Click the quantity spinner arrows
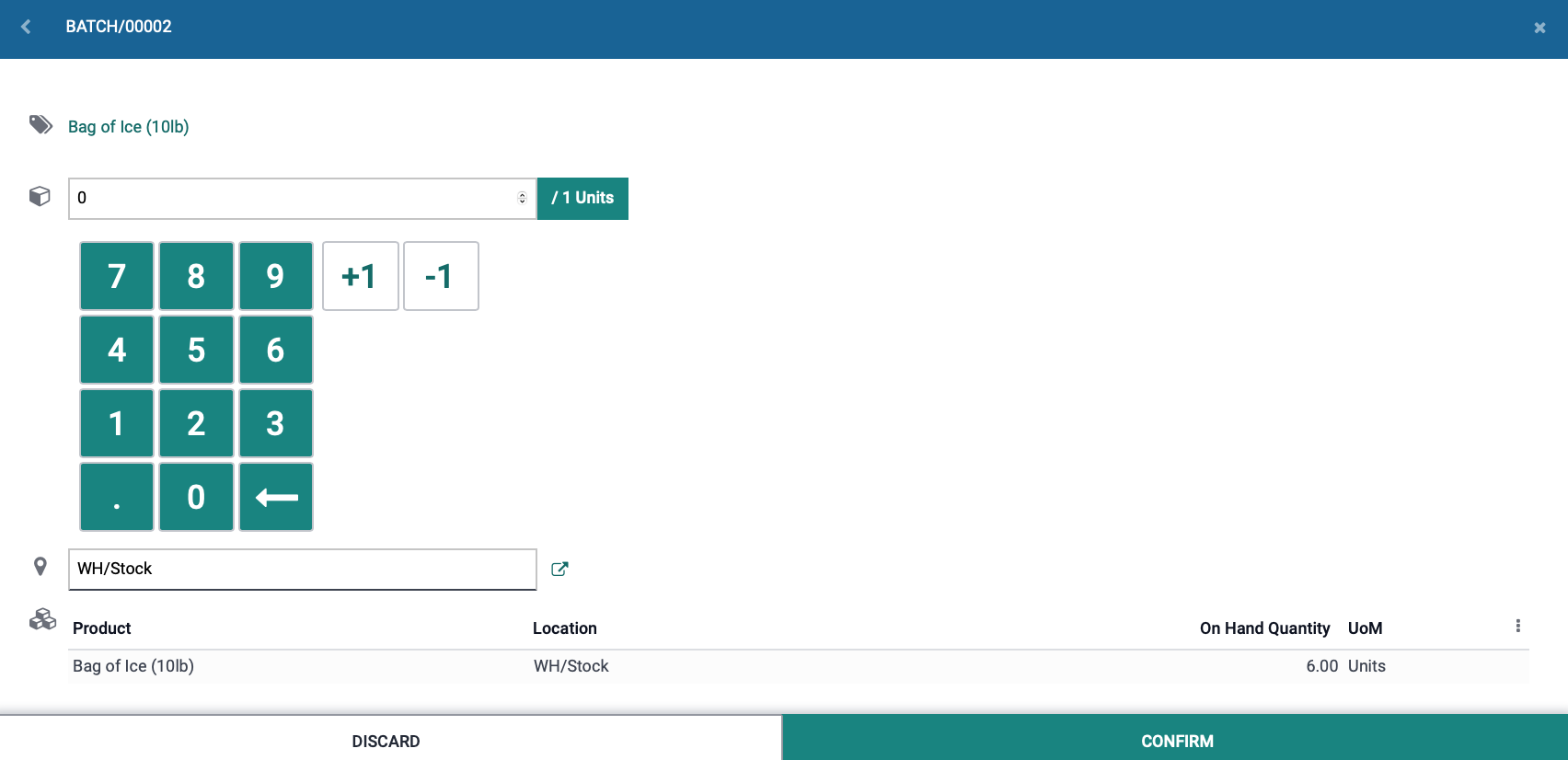The image size is (1568, 760). (522, 198)
